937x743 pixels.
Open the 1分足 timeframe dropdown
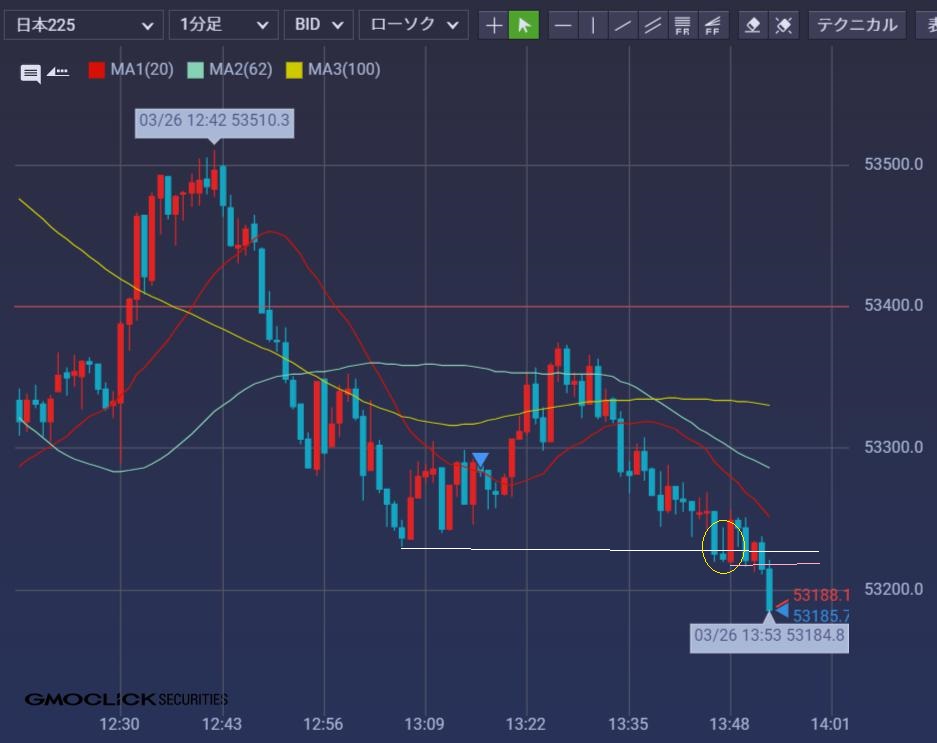tap(224, 25)
